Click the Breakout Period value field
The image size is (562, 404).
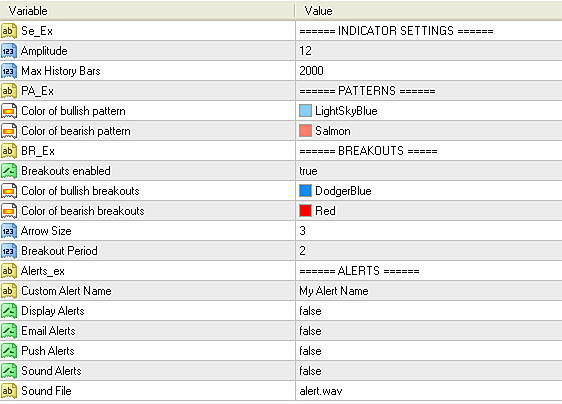pos(429,251)
